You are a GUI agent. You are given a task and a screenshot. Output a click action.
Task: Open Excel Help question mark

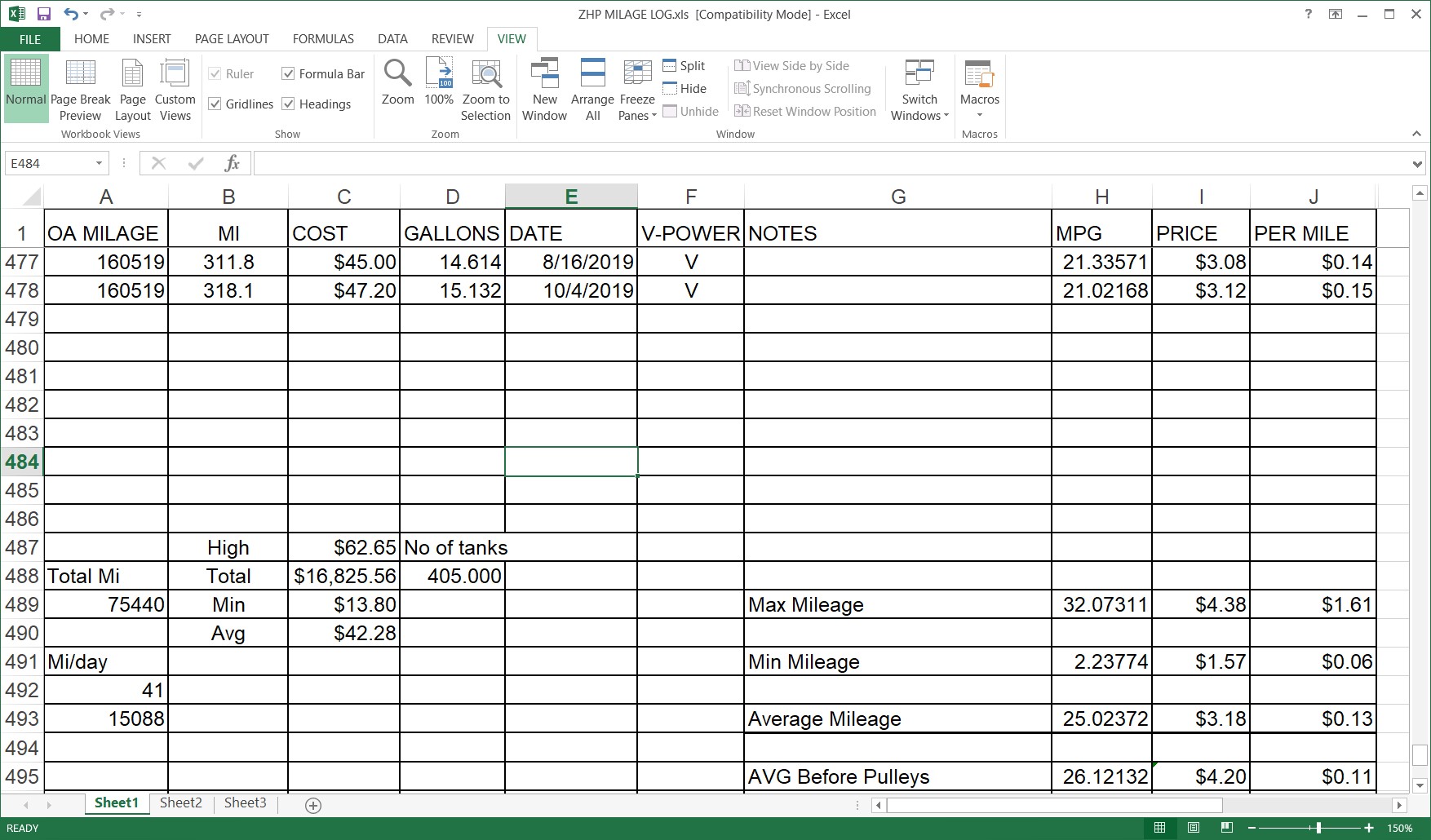(1309, 14)
